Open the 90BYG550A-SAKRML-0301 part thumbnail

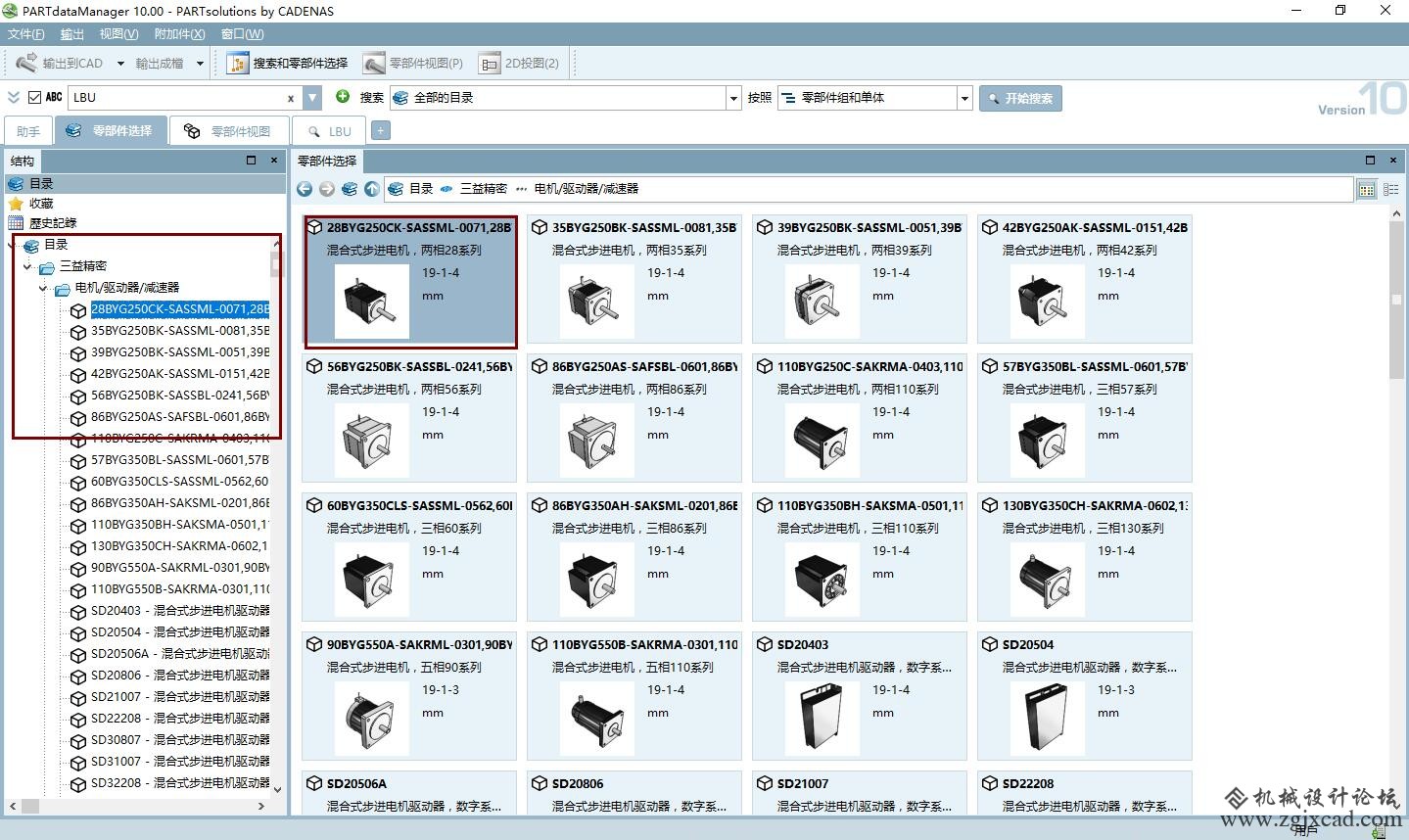coord(372,719)
